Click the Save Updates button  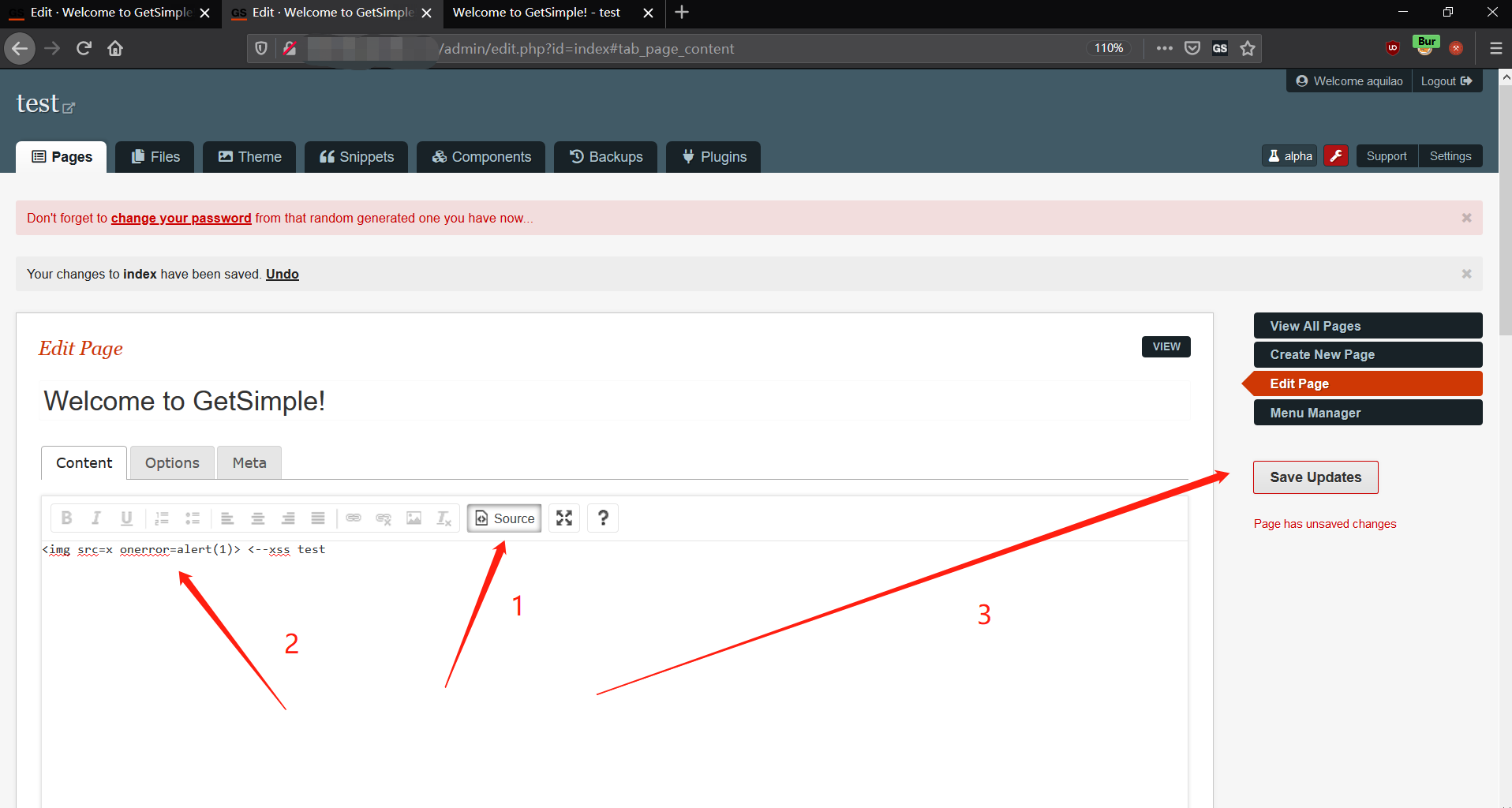tap(1315, 477)
